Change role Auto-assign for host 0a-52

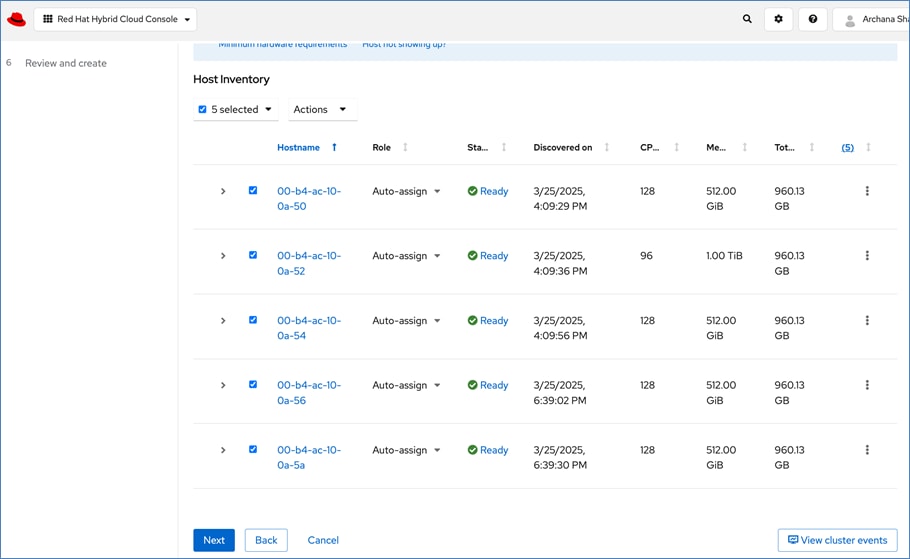406,255
